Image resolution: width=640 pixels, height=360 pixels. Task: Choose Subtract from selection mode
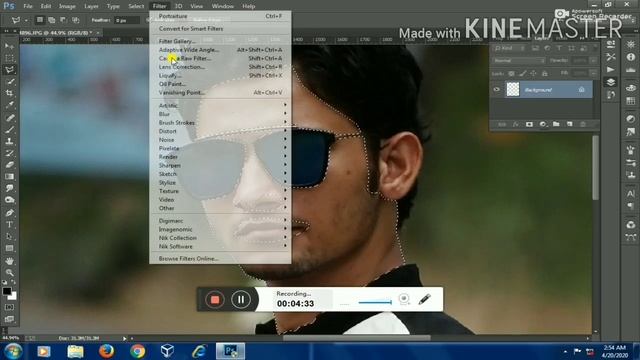click(63, 20)
